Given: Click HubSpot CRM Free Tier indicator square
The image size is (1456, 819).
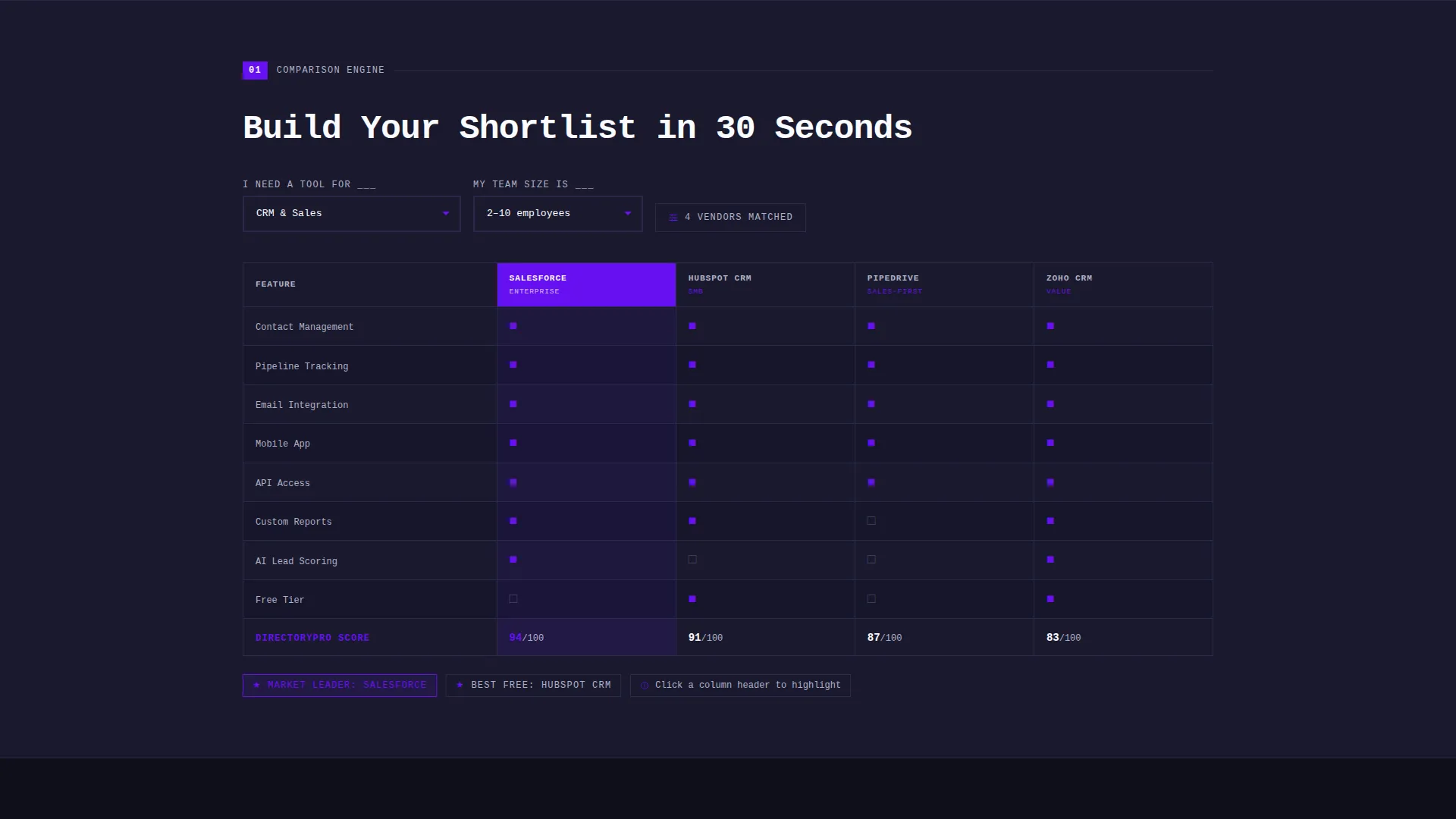Looking at the screenshot, I should pyautogui.click(x=692, y=599).
